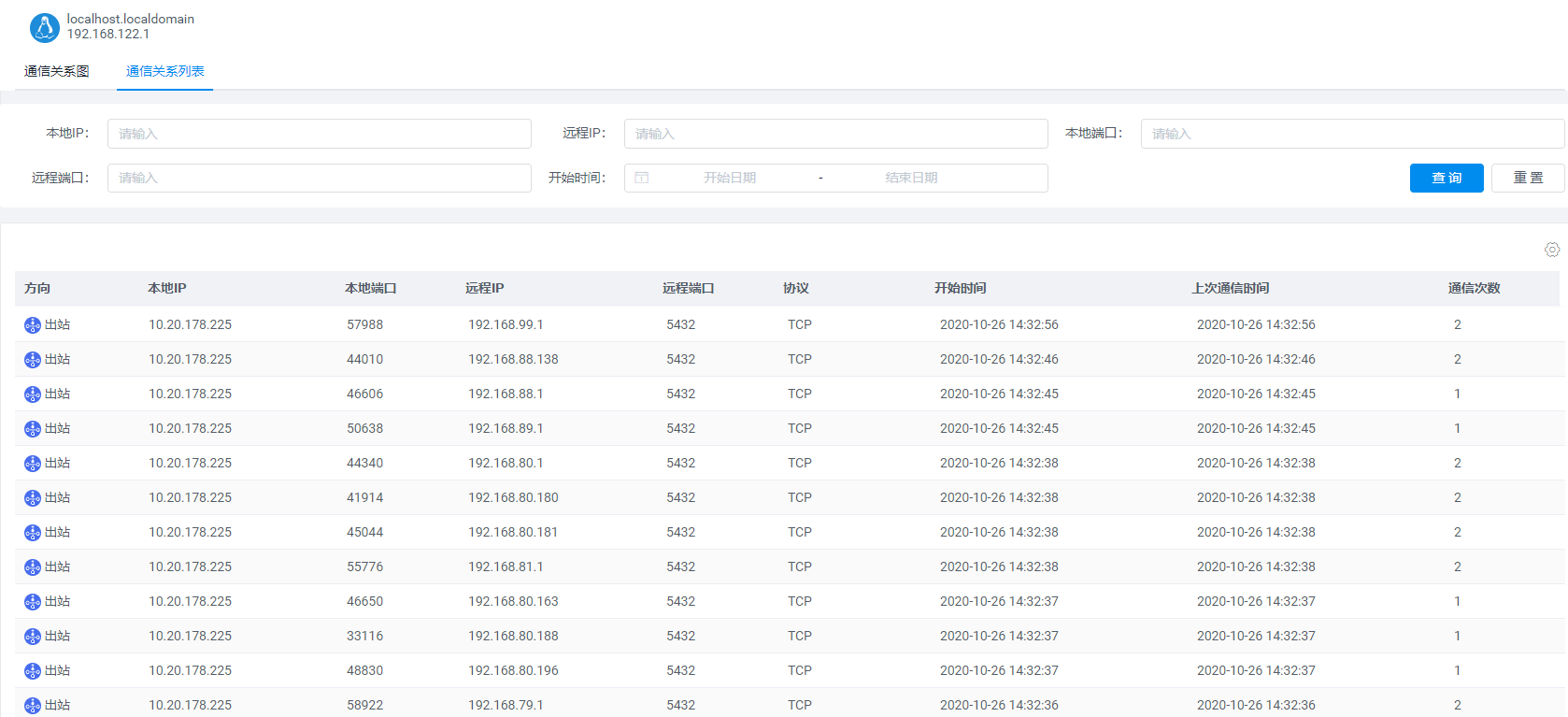
Task: Click TCP protocol in row with port 44340
Action: click(x=800, y=463)
